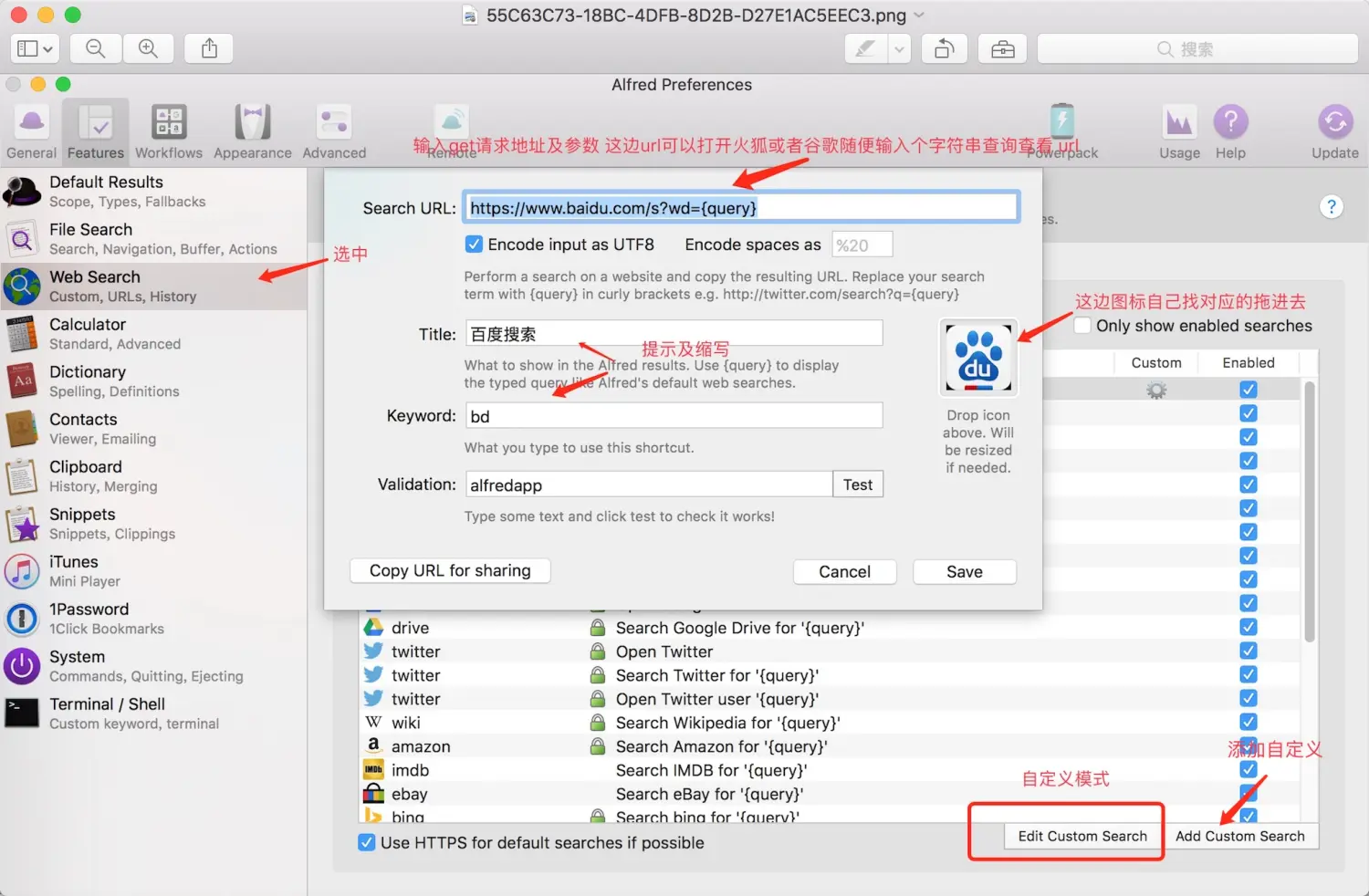1369x896 pixels.
Task: Open Calculator feature settings
Action: click(153, 334)
